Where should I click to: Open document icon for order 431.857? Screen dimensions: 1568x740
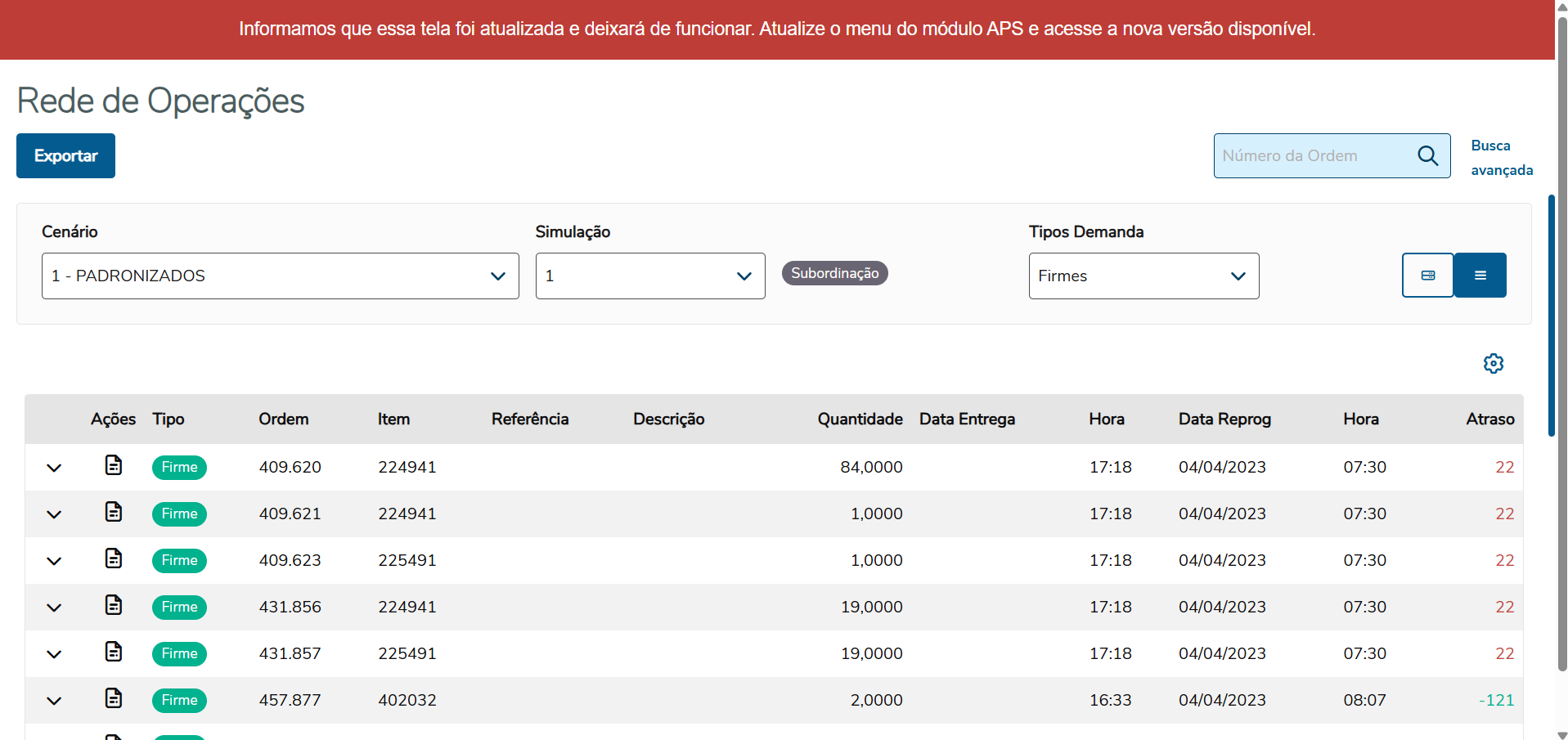pos(114,652)
